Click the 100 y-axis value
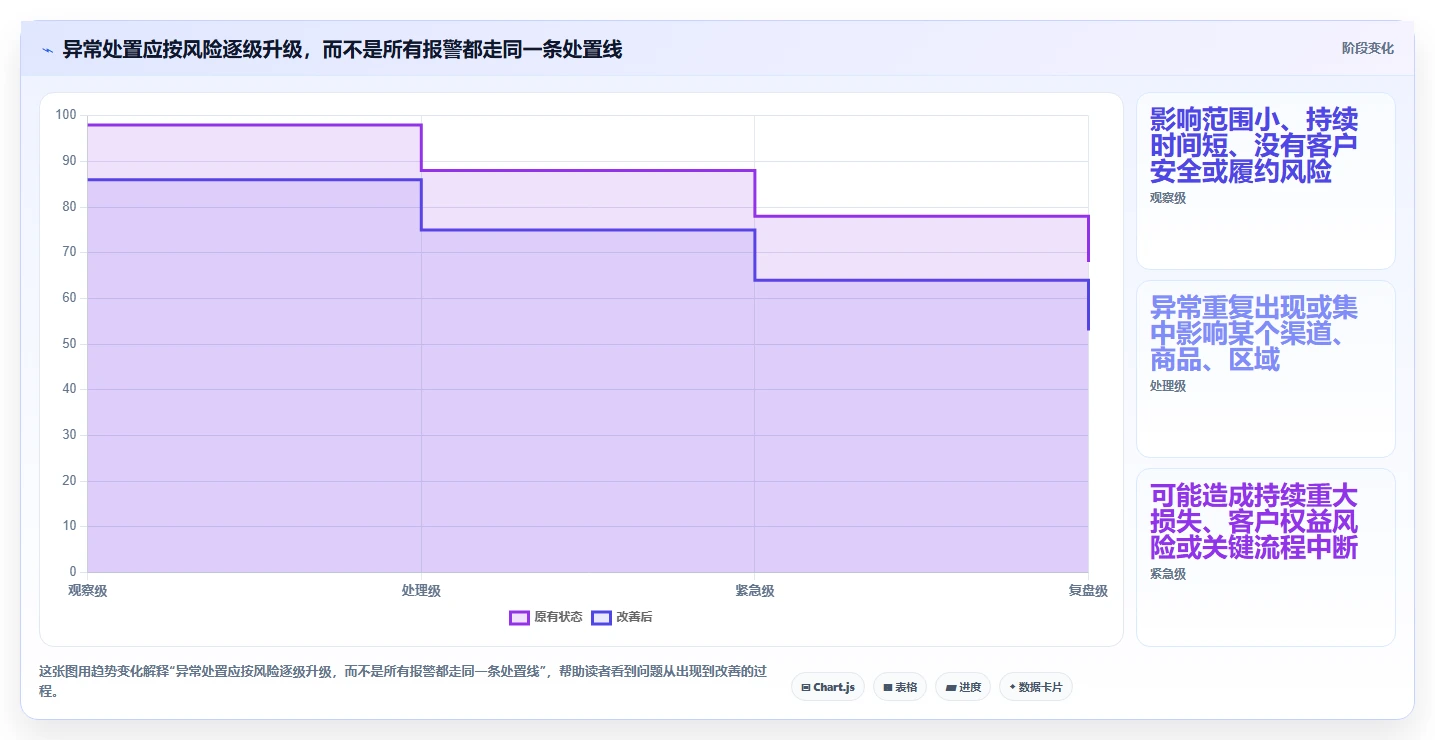The height and width of the screenshot is (740, 1435). [66, 115]
